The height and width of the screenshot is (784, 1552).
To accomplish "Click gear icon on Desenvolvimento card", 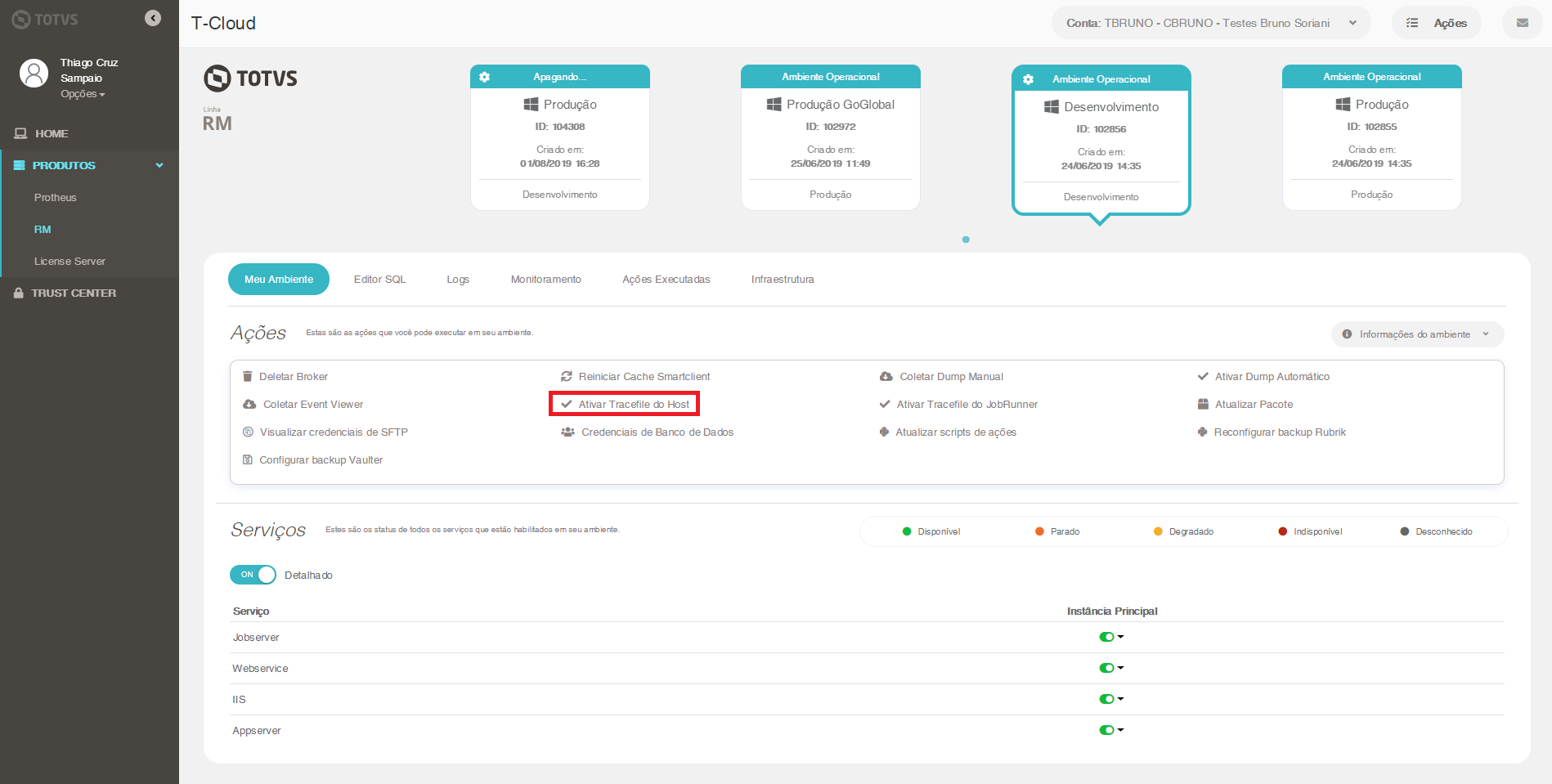I will point(1028,79).
